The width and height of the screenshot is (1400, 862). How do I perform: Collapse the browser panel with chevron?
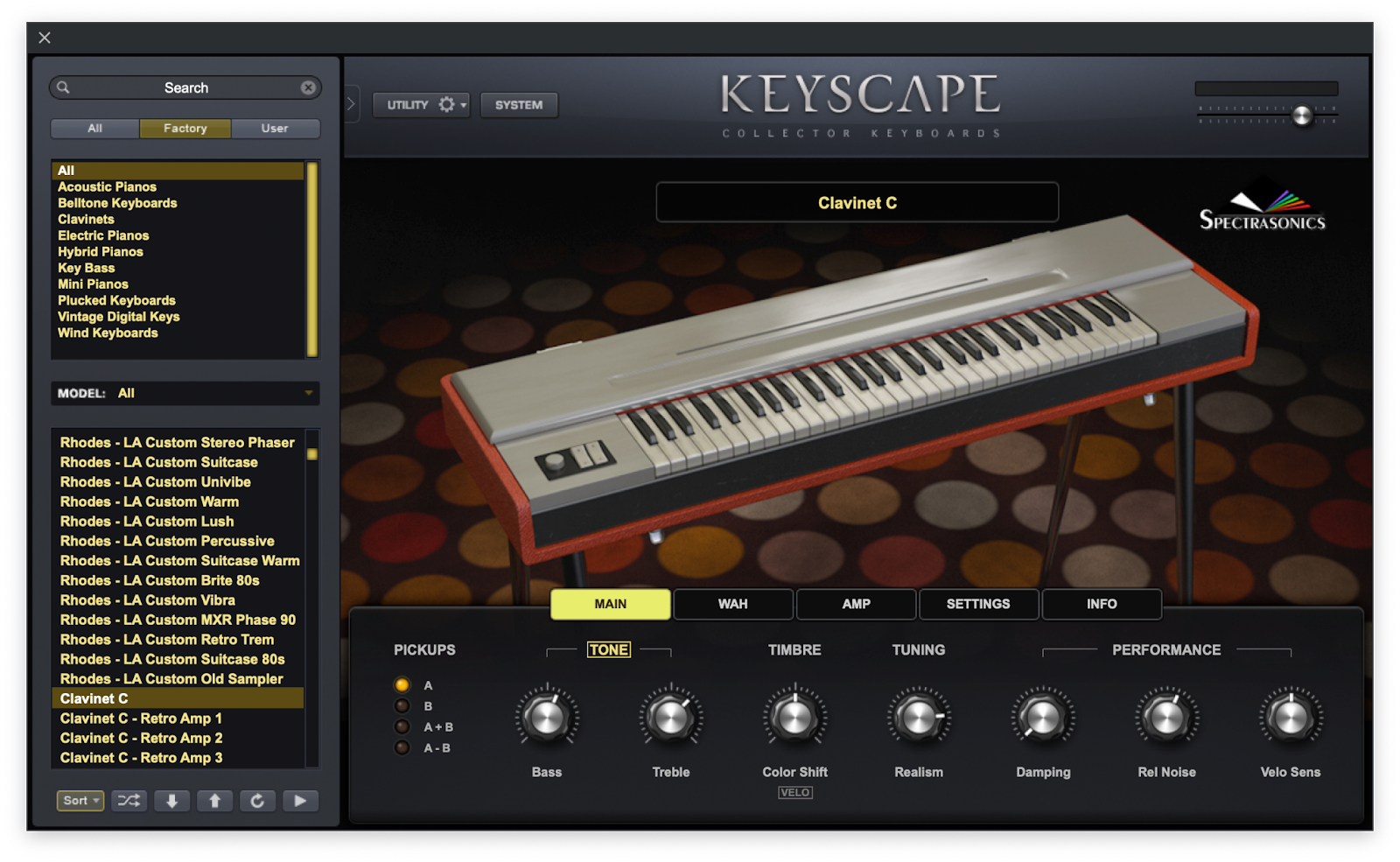click(x=351, y=104)
